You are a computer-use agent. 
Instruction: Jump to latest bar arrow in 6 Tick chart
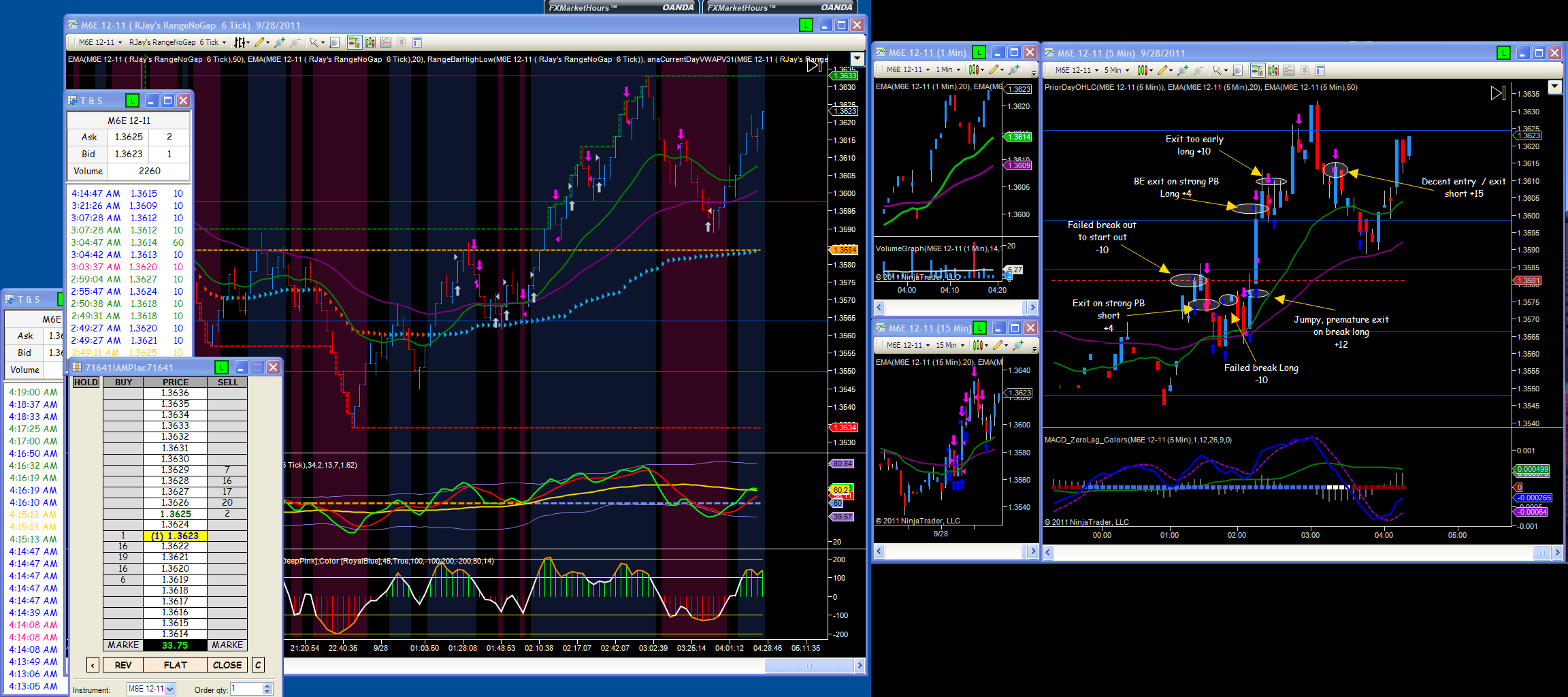tap(814, 65)
